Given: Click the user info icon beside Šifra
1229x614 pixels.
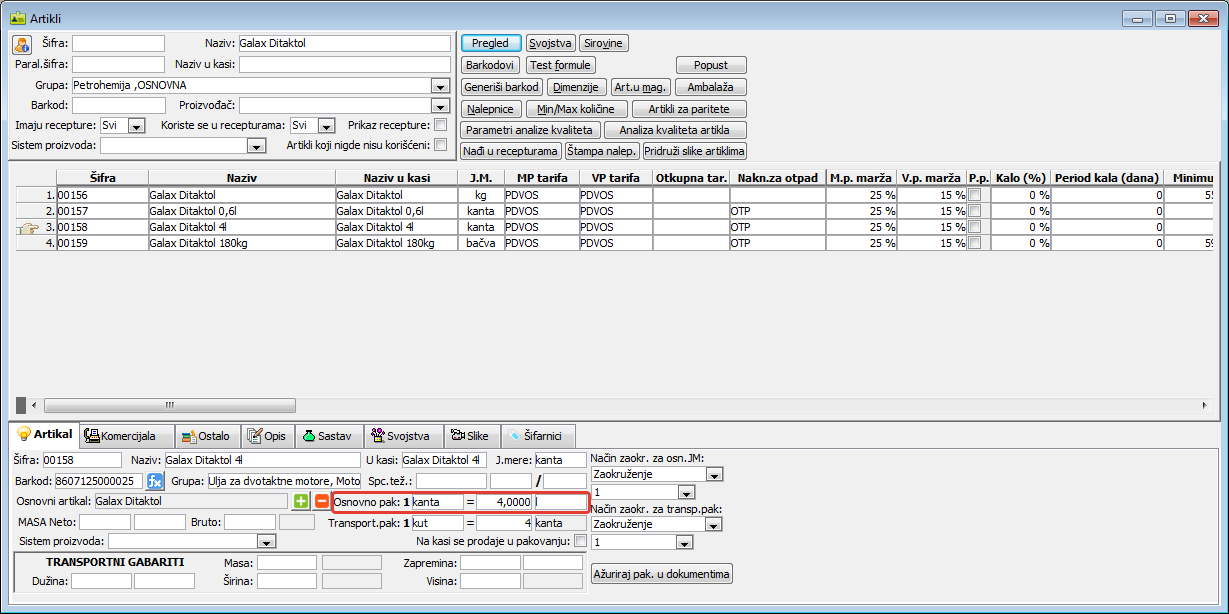Looking at the screenshot, I should [x=22, y=44].
